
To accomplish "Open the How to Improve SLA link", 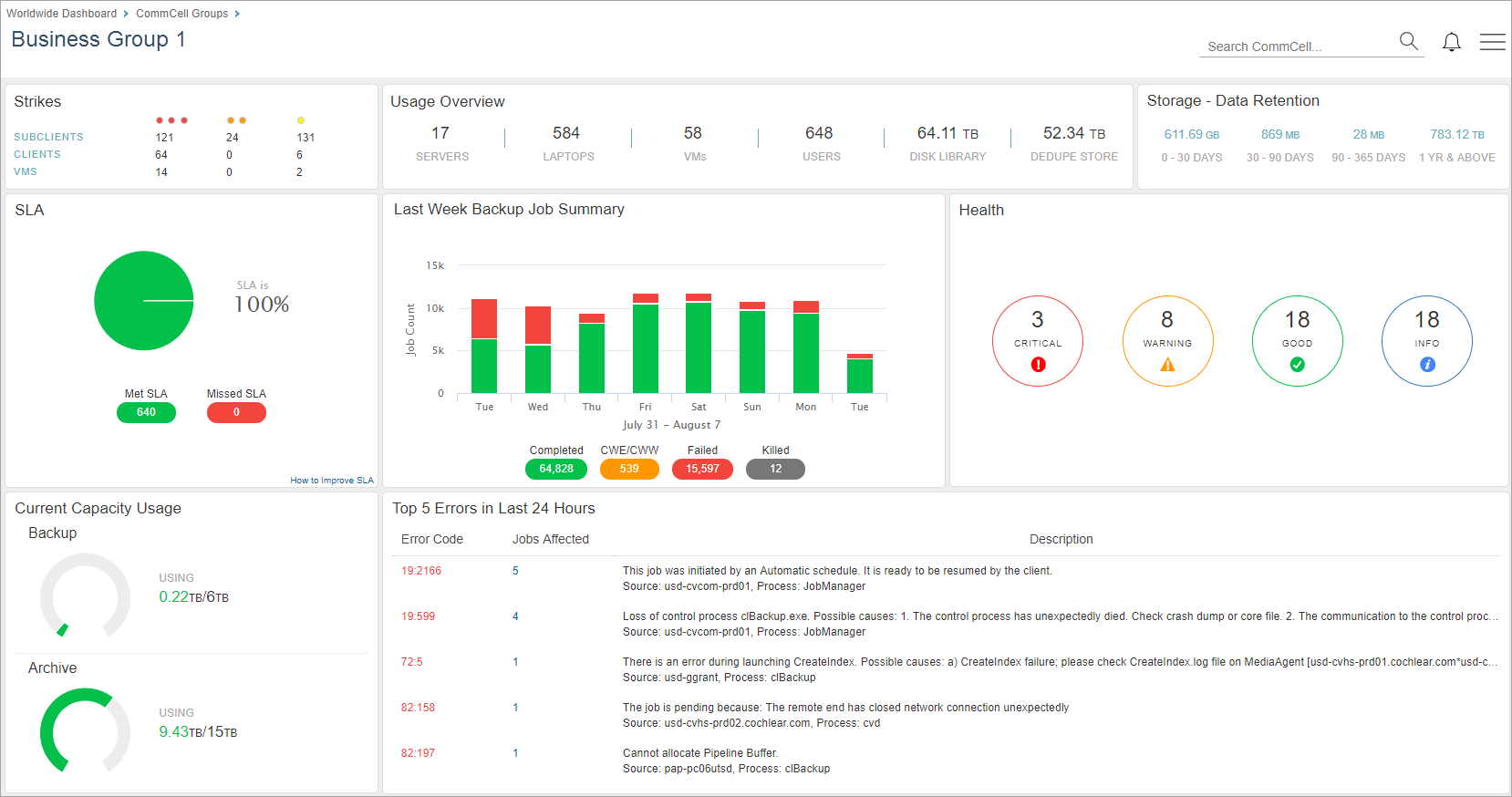I will [331, 481].
